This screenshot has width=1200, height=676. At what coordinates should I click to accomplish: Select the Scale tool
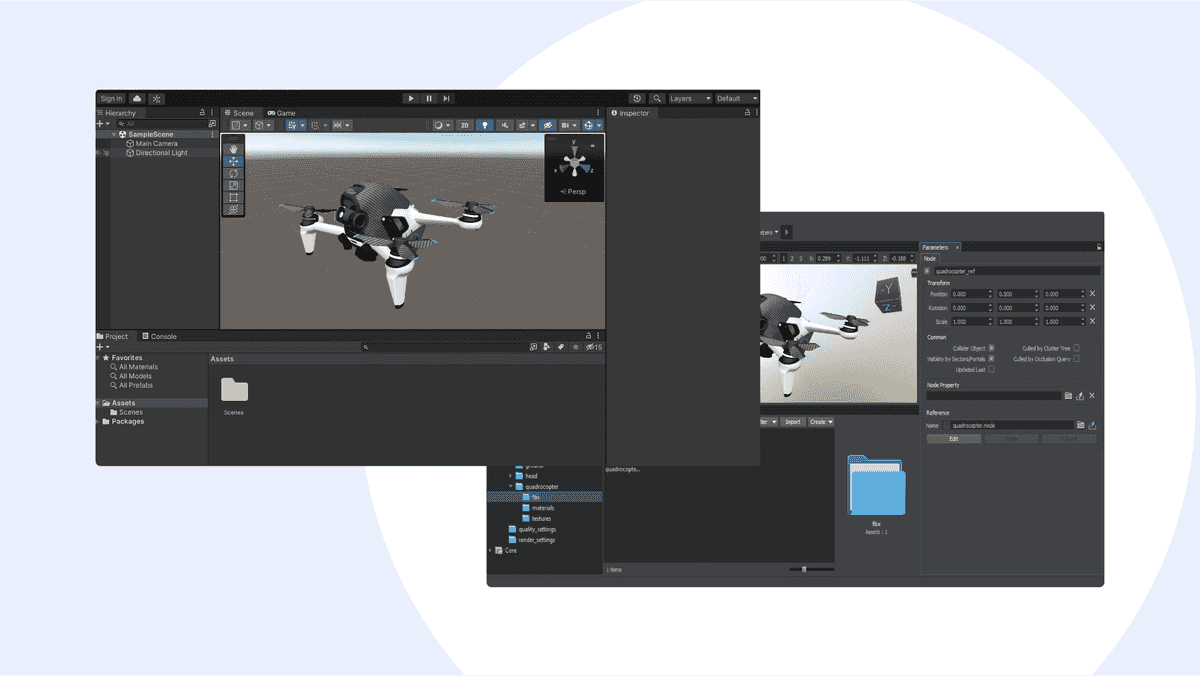point(233,185)
